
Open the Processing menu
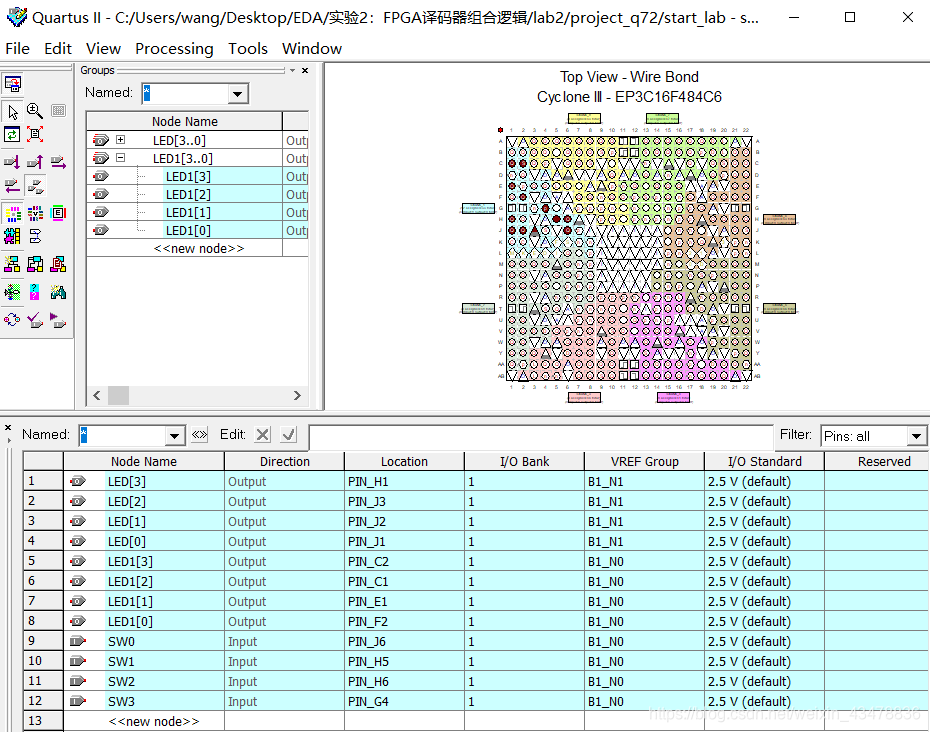coord(174,49)
